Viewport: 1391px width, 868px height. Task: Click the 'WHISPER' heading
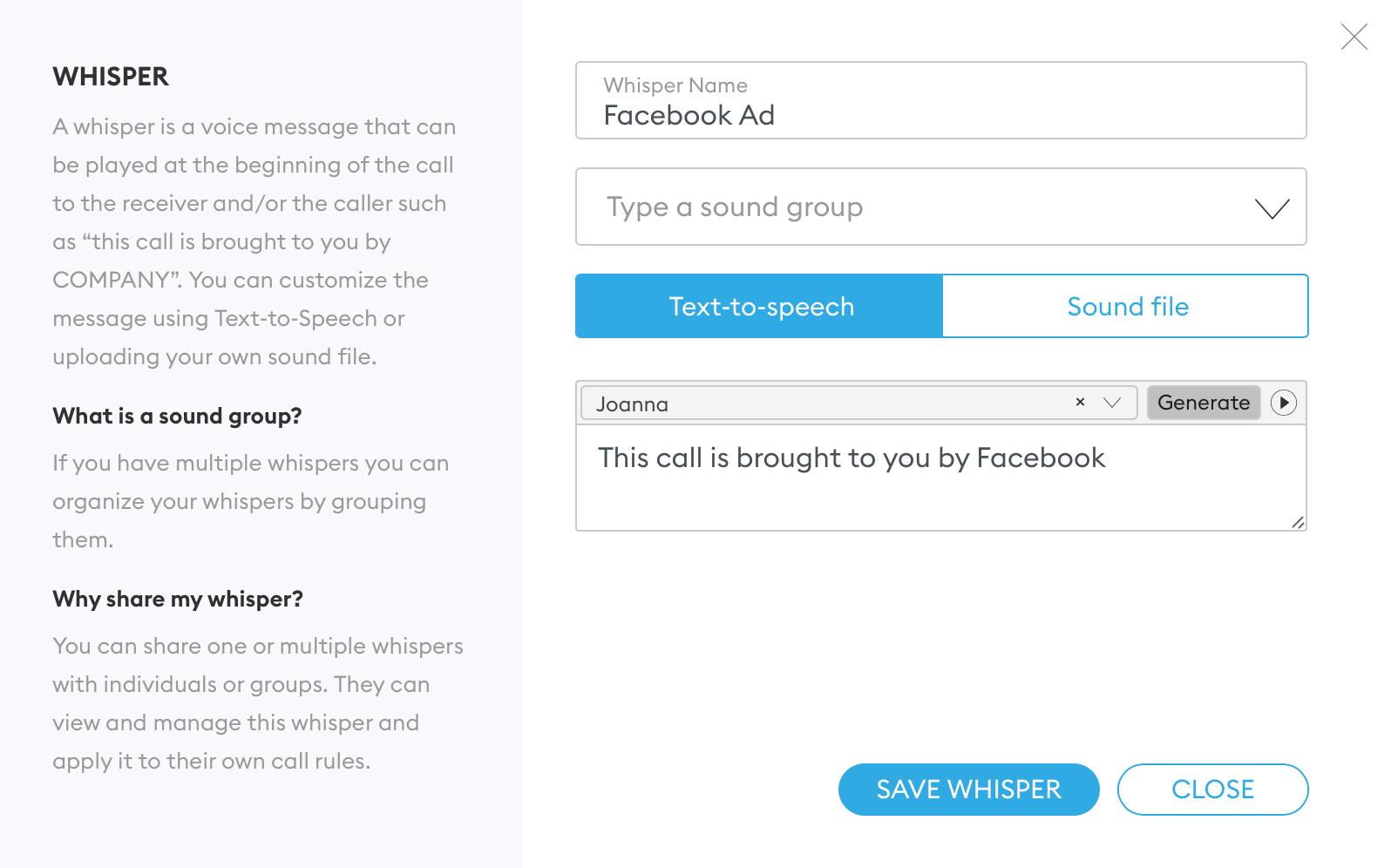(x=111, y=77)
